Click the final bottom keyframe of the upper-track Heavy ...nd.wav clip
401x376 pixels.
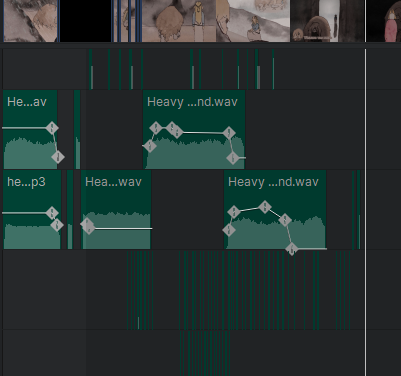[233, 158]
